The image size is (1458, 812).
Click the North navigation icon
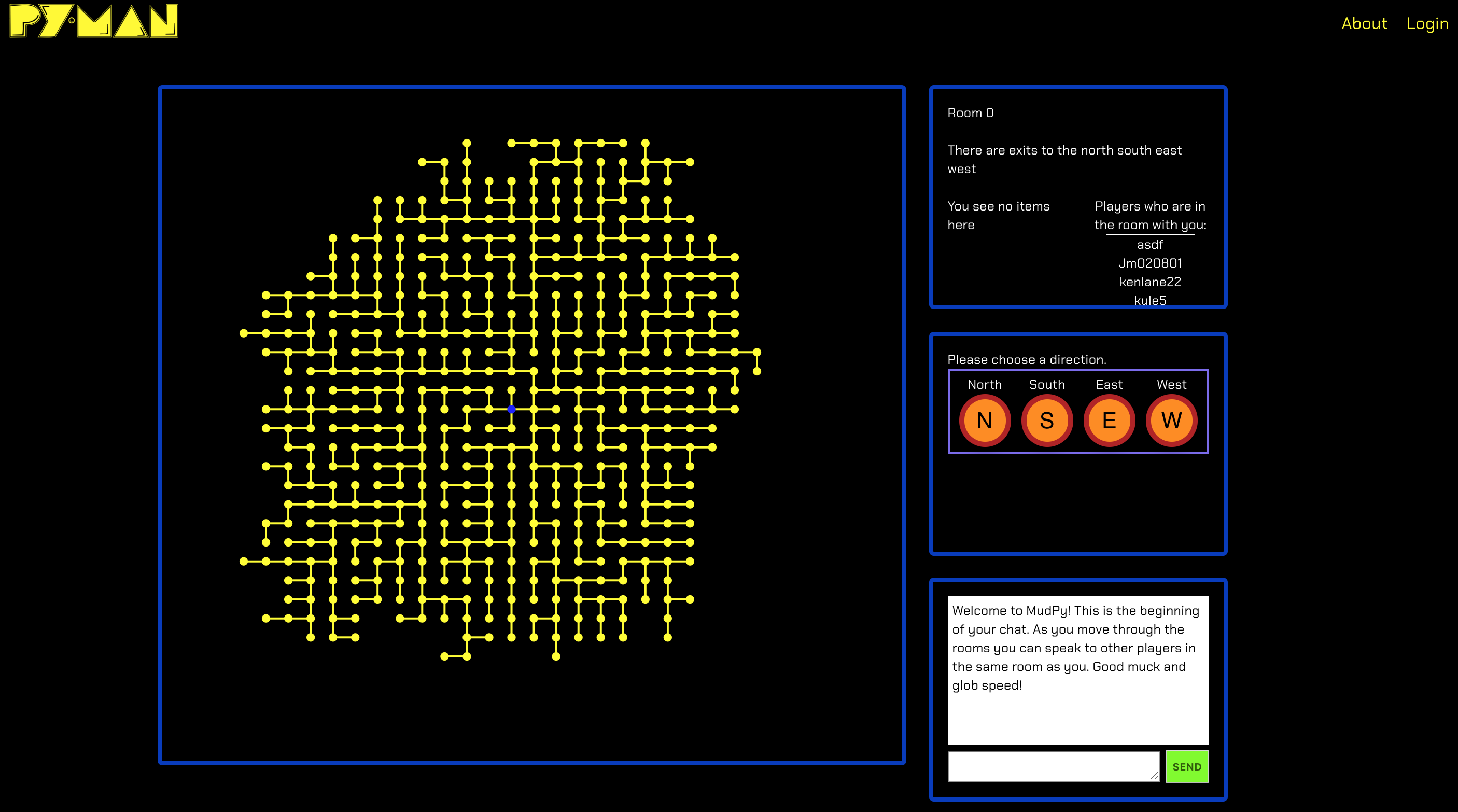pos(985,420)
